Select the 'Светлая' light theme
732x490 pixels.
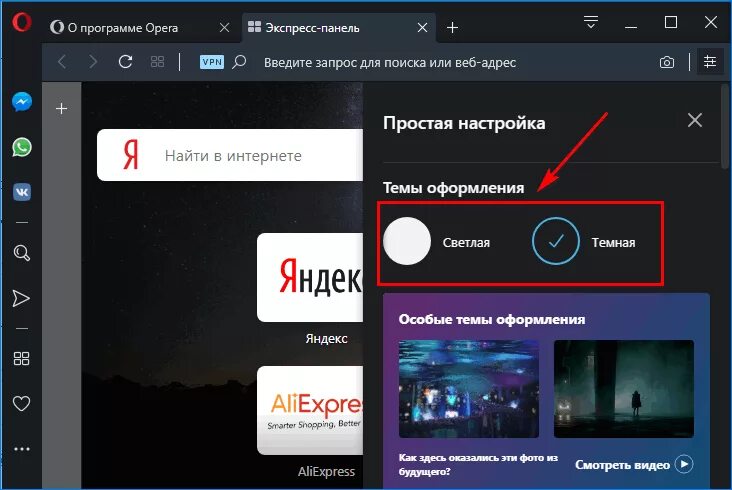407,241
